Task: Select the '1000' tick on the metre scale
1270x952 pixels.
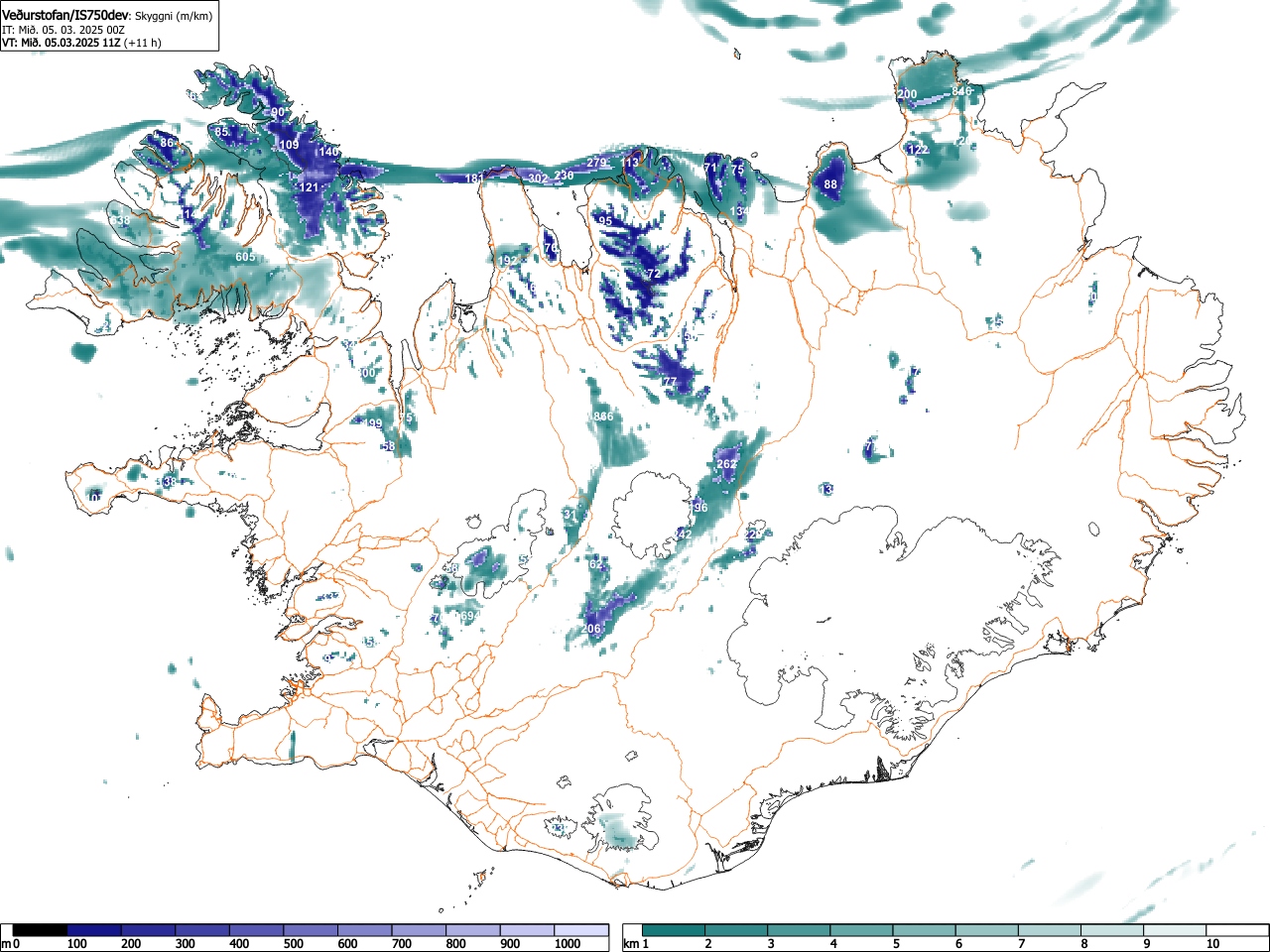Action: click(x=568, y=944)
